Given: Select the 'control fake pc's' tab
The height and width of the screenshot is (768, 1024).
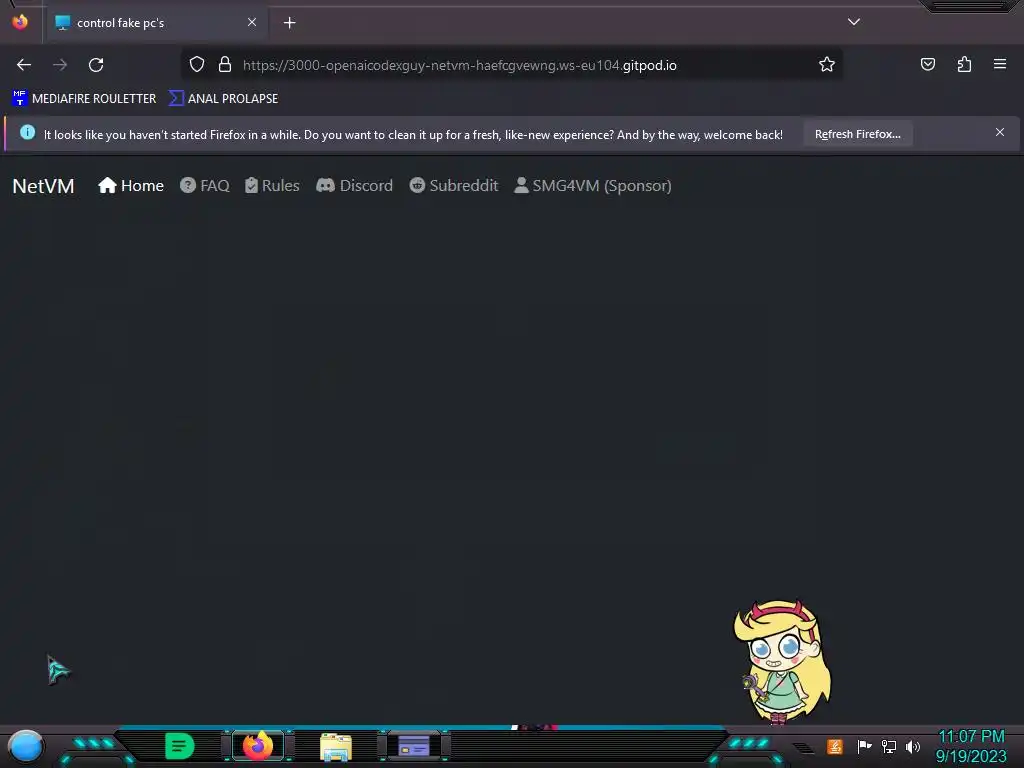Looking at the screenshot, I should click(157, 23).
